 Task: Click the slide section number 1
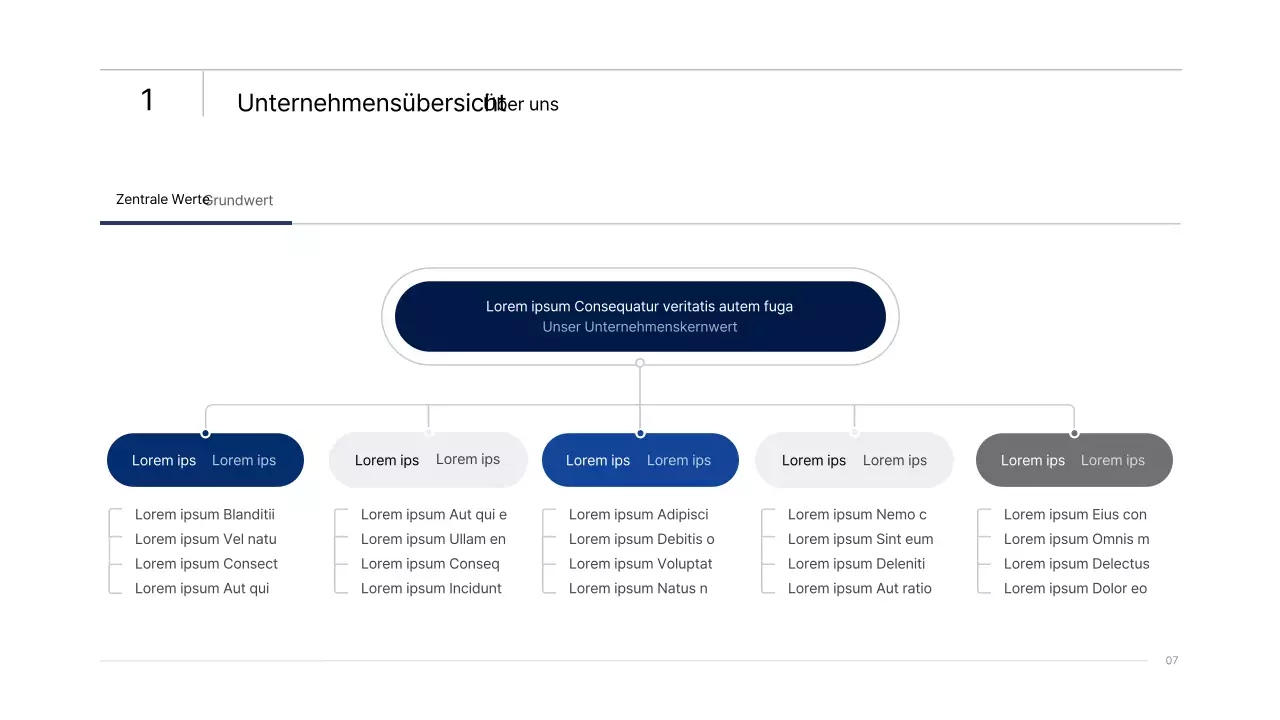[x=147, y=100]
